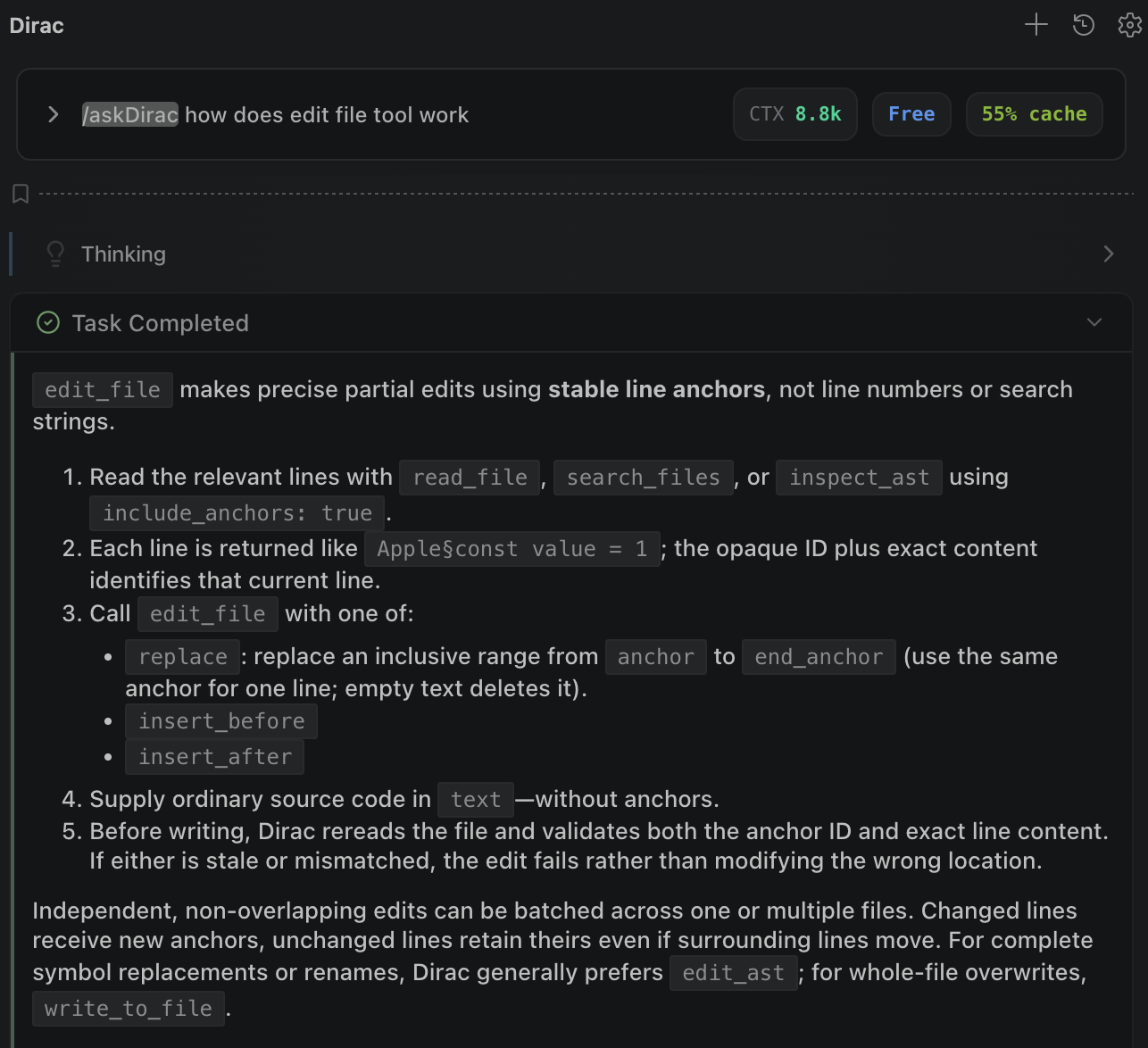Click the first edit_file code chip
This screenshot has height=1048, width=1148.
pyautogui.click(x=103, y=390)
